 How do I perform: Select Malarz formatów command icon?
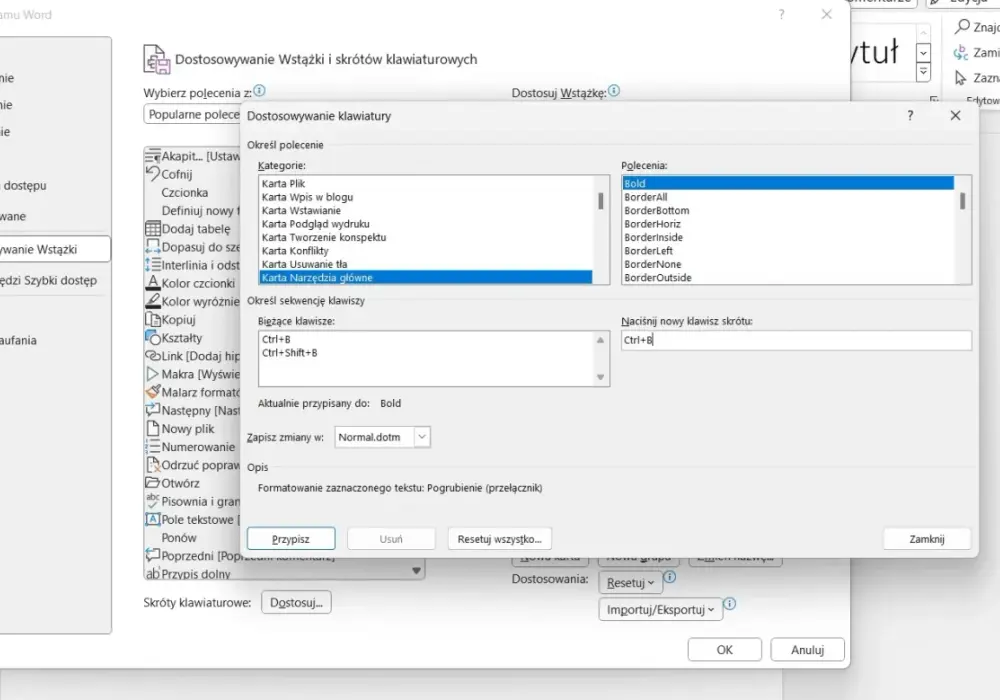click(x=152, y=391)
